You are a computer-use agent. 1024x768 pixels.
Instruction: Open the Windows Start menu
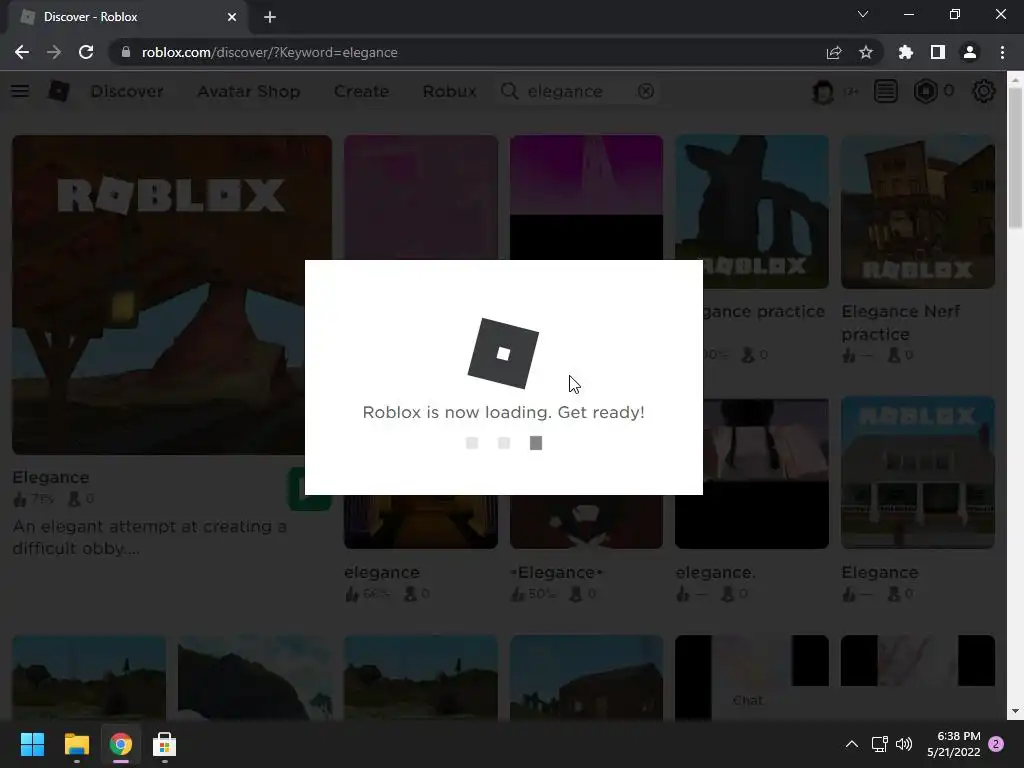pos(32,744)
